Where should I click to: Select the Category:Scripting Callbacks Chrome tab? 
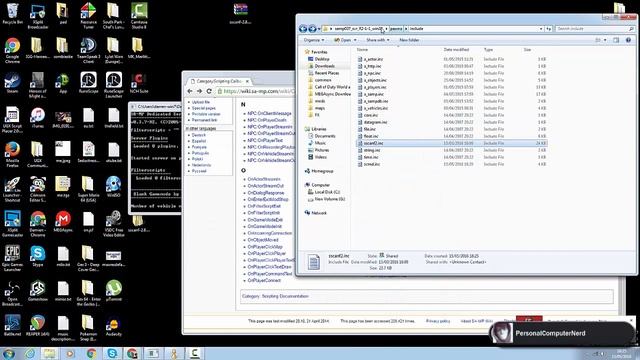pos(220,81)
